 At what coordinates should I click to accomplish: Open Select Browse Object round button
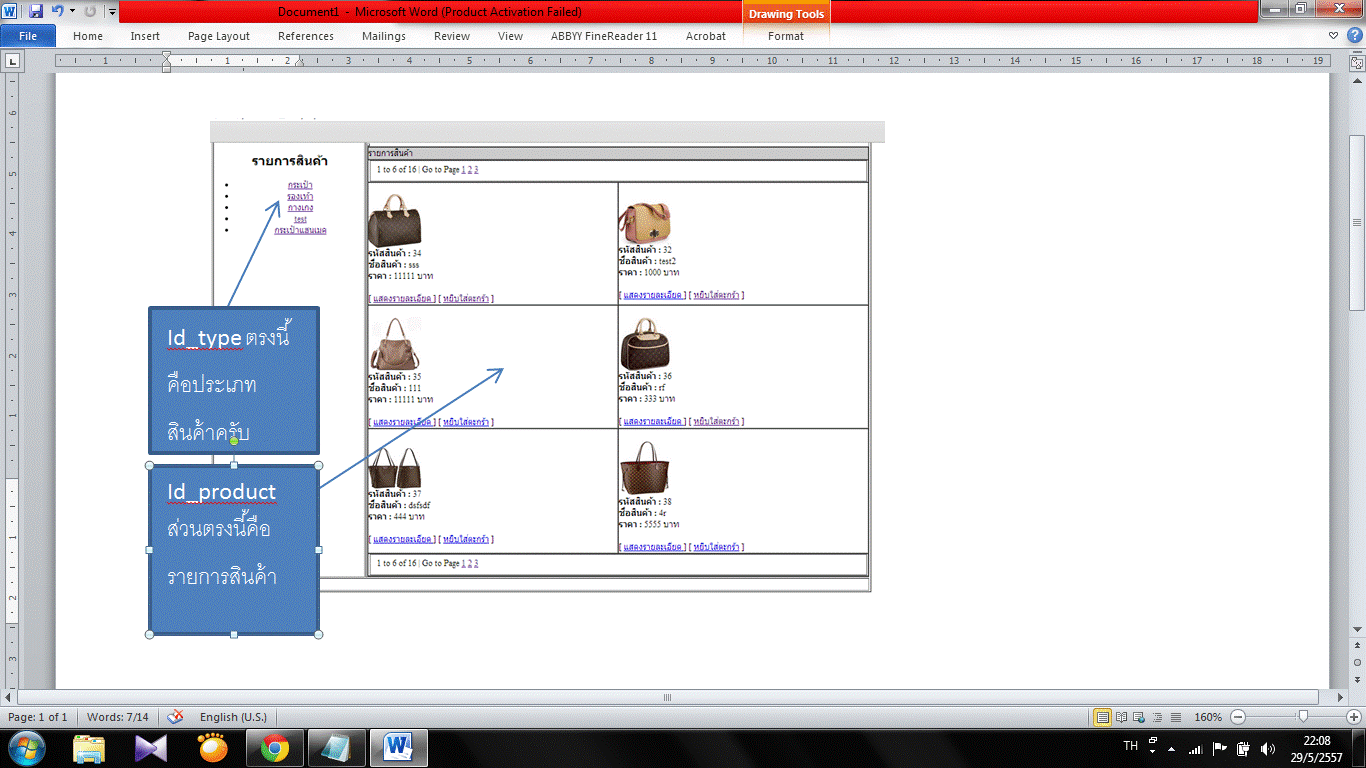[x=1357, y=662]
